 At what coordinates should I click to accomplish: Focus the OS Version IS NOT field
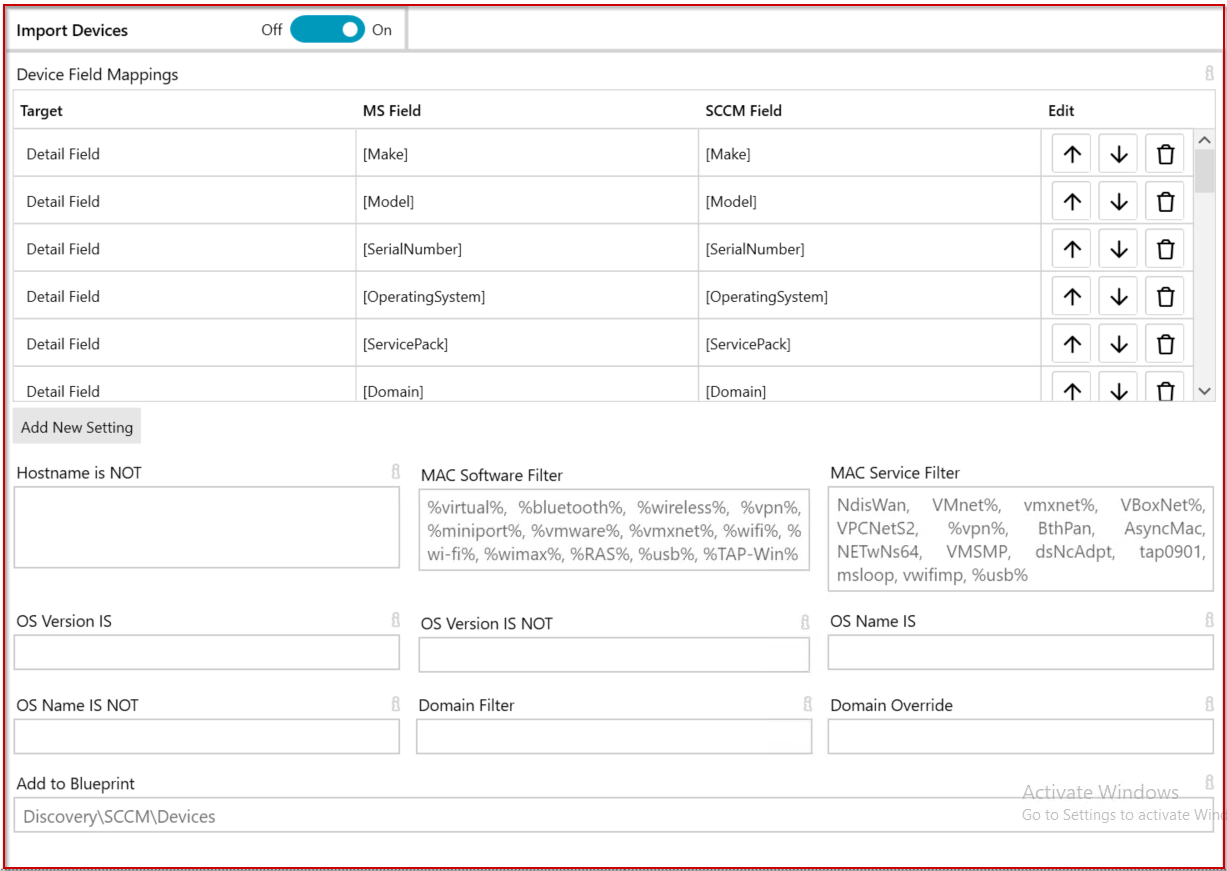click(x=614, y=654)
